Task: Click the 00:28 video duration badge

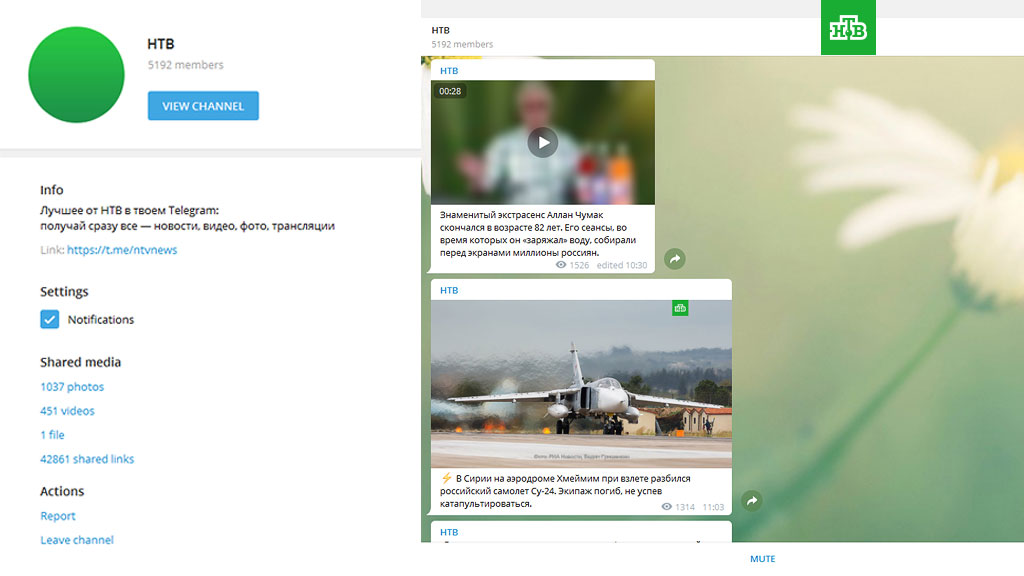Action: click(450, 91)
